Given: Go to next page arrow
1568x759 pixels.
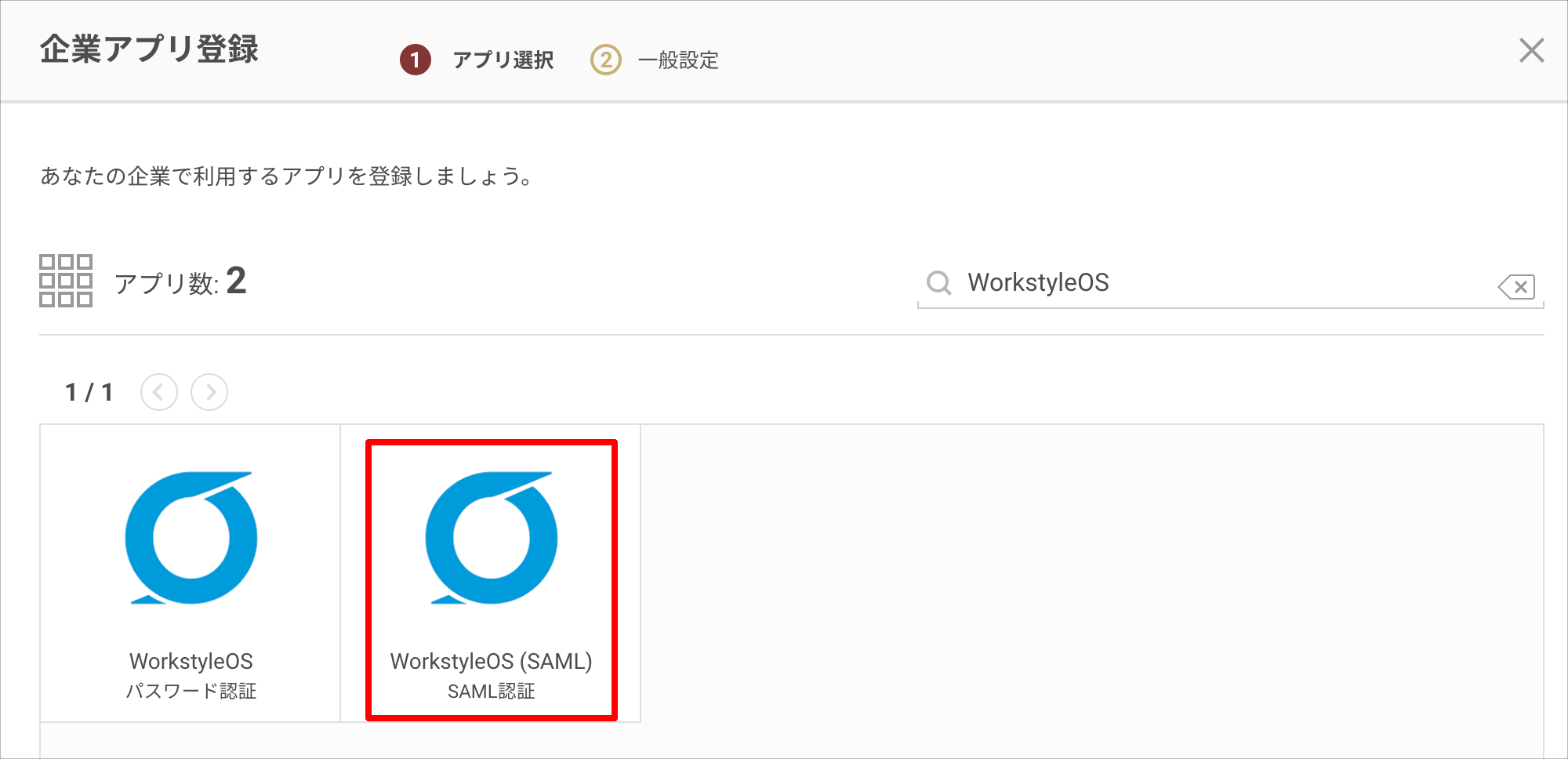Looking at the screenshot, I should (209, 392).
